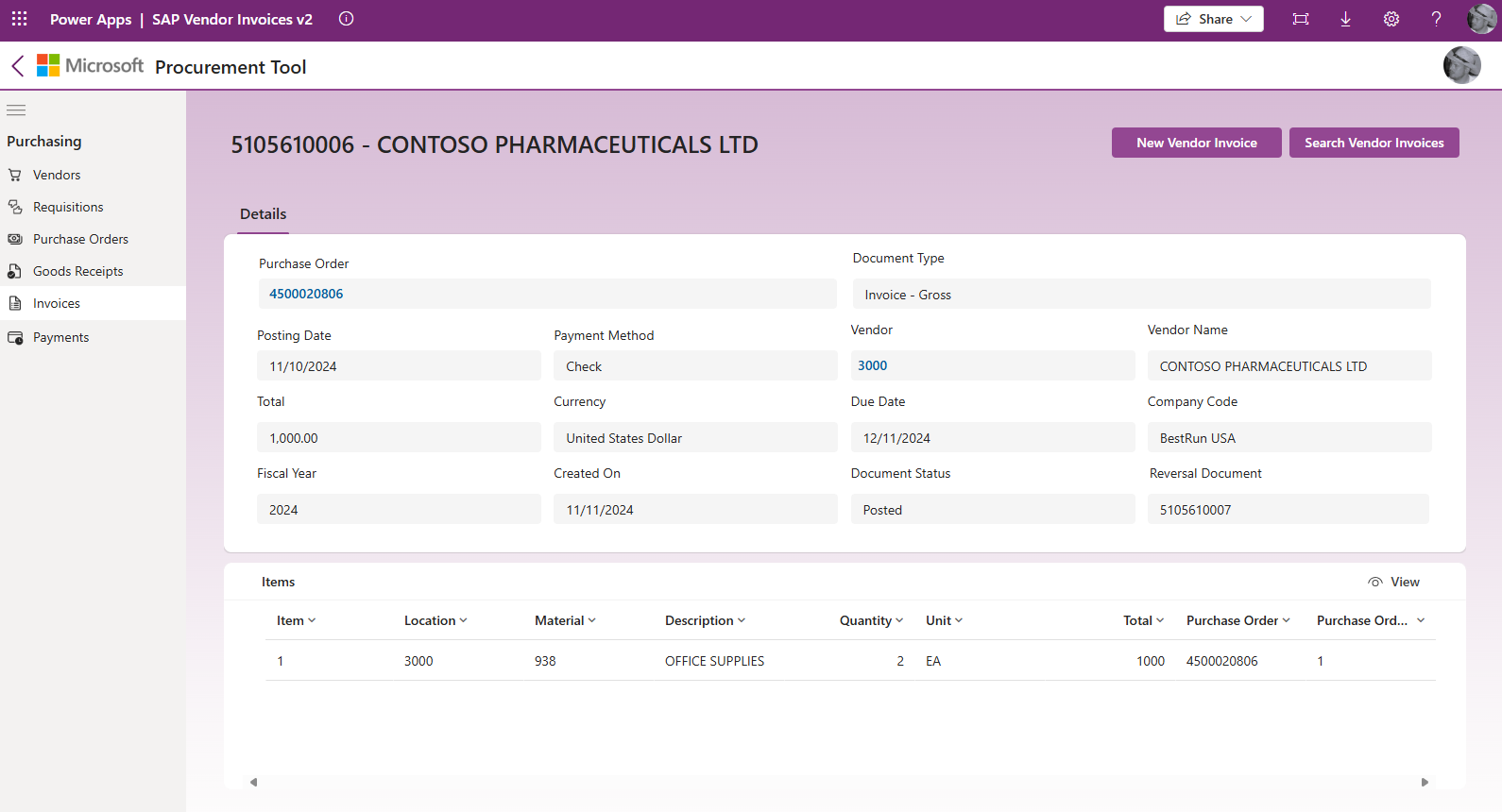Open the Purchase Order column dropdown
1502x812 pixels.
[1238, 620]
